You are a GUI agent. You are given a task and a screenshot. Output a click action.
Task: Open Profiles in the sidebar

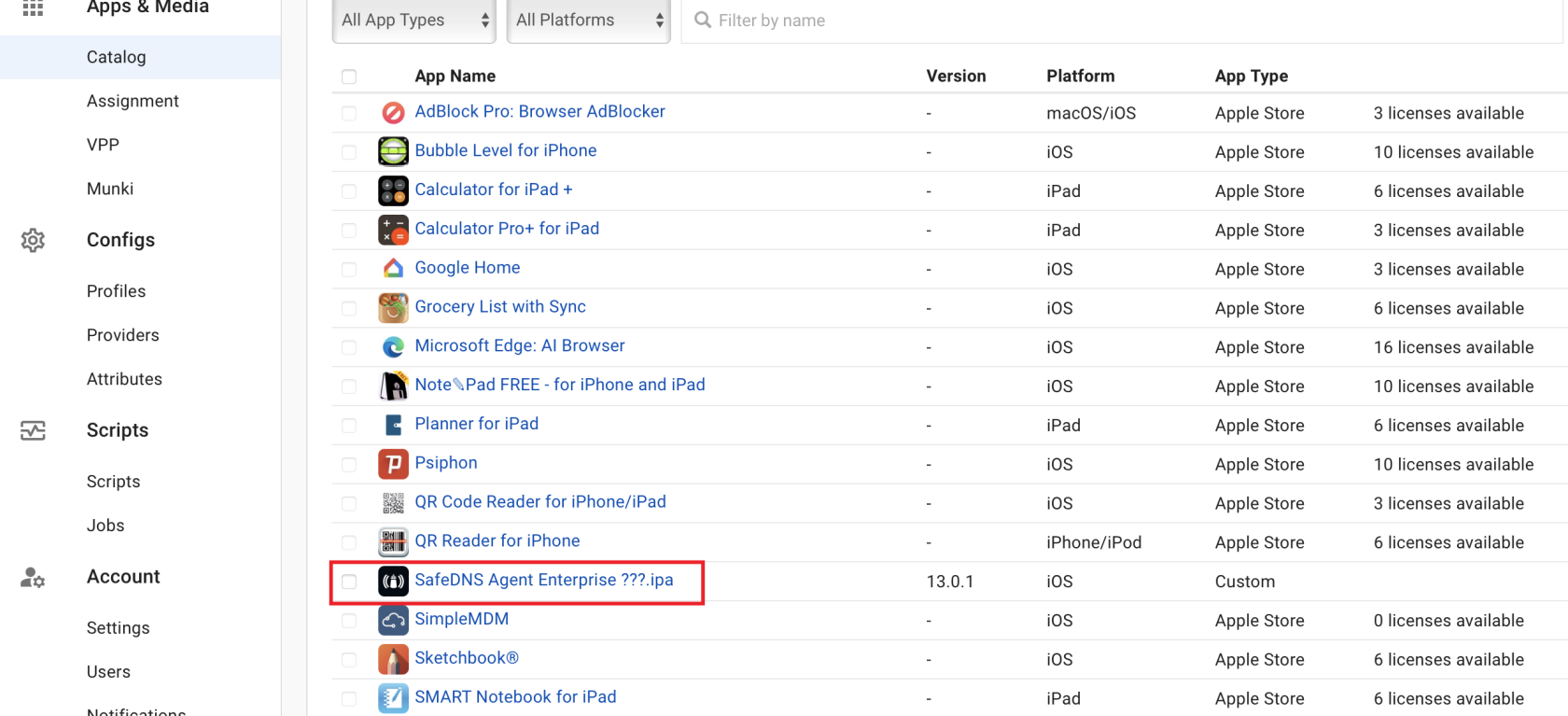tap(116, 291)
